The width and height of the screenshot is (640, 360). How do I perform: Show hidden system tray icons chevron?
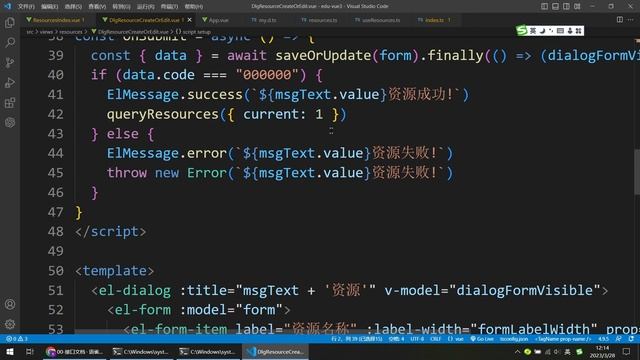pos(517,351)
